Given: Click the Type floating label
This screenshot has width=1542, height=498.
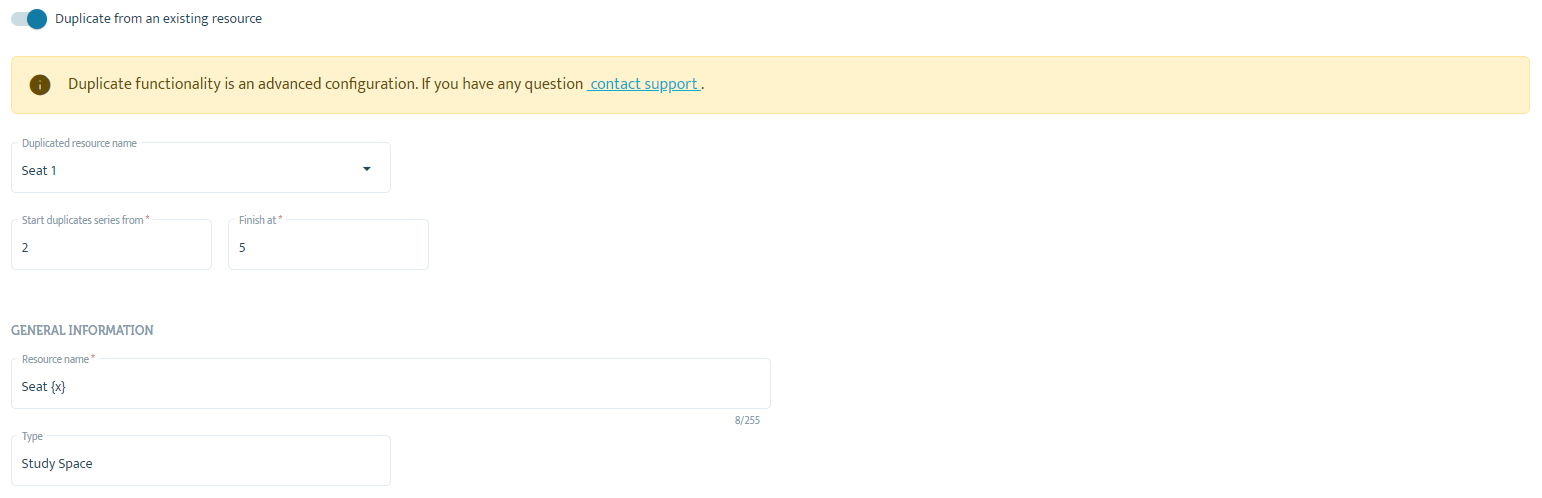Looking at the screenshot, I should [32, 436].
